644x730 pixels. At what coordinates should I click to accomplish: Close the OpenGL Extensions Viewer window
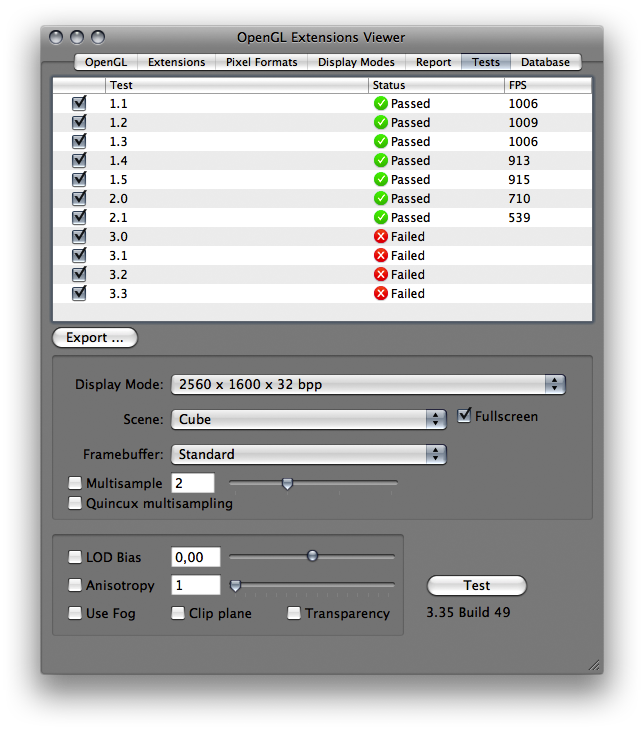pos(56,37)
